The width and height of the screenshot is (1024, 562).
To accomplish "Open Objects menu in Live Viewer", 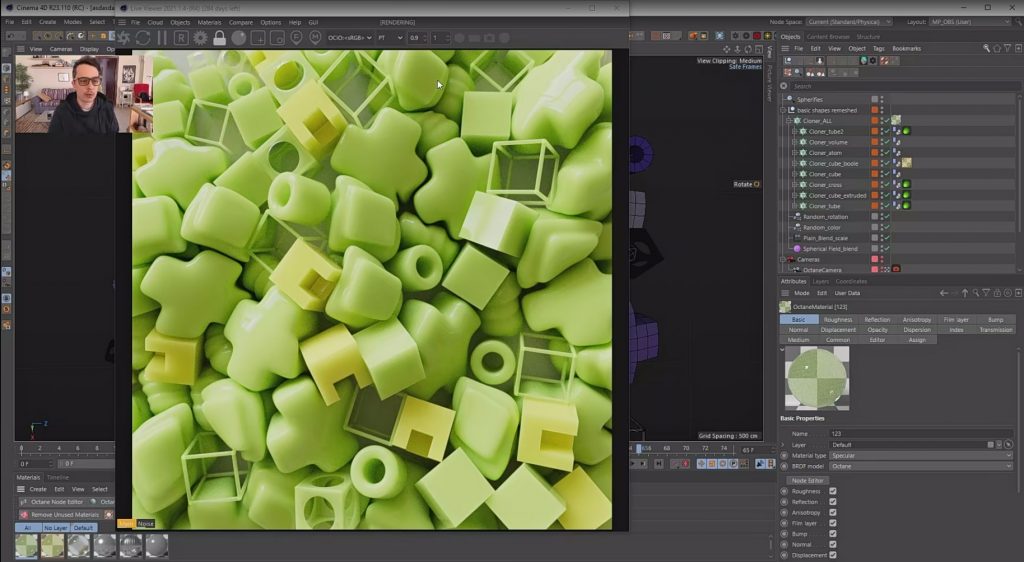I will (x=180, y=22).
